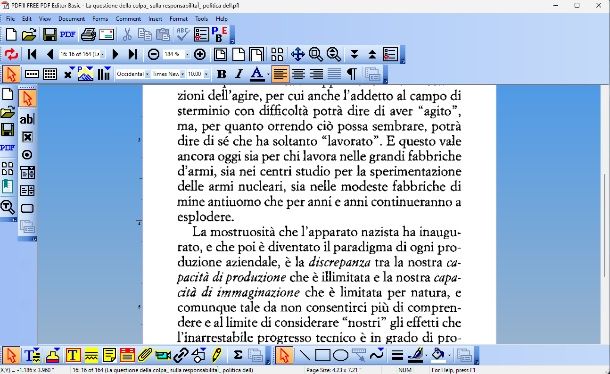Go to the next page arrow
610x374 pixels.
click(x=115, y=54)
